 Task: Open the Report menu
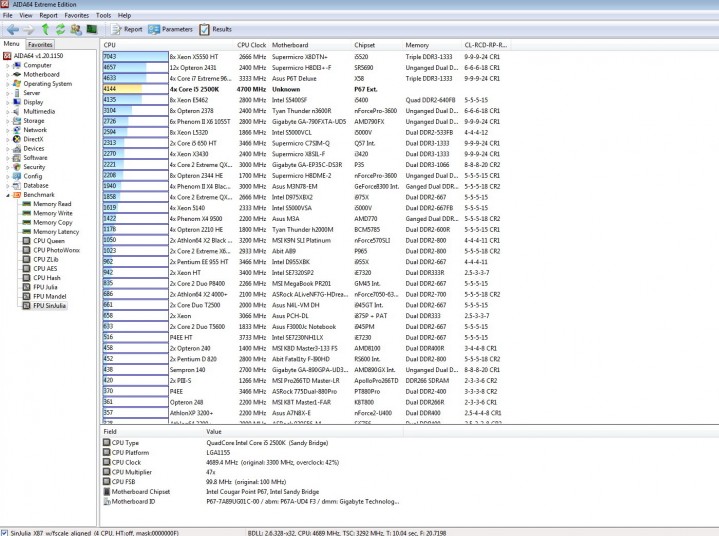48,15
